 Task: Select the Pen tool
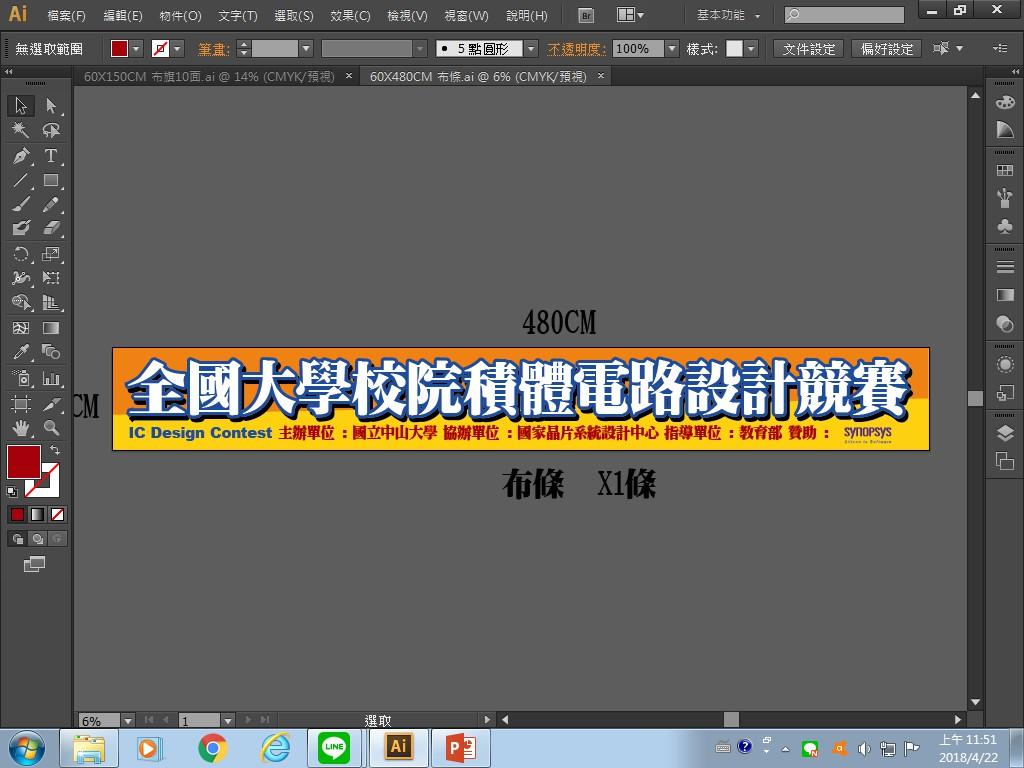(21, 156)
